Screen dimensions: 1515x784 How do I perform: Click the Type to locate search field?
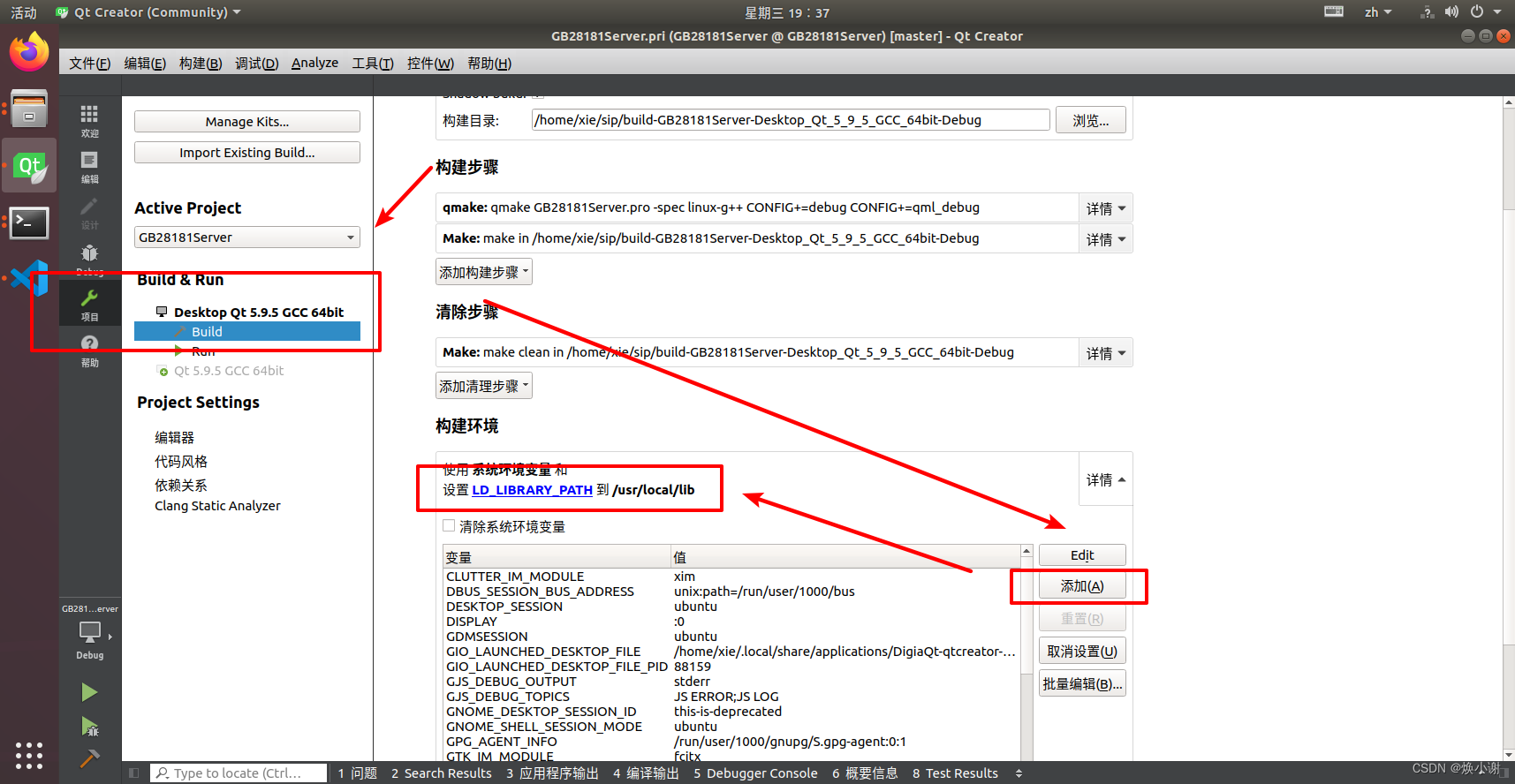(239, 773)
